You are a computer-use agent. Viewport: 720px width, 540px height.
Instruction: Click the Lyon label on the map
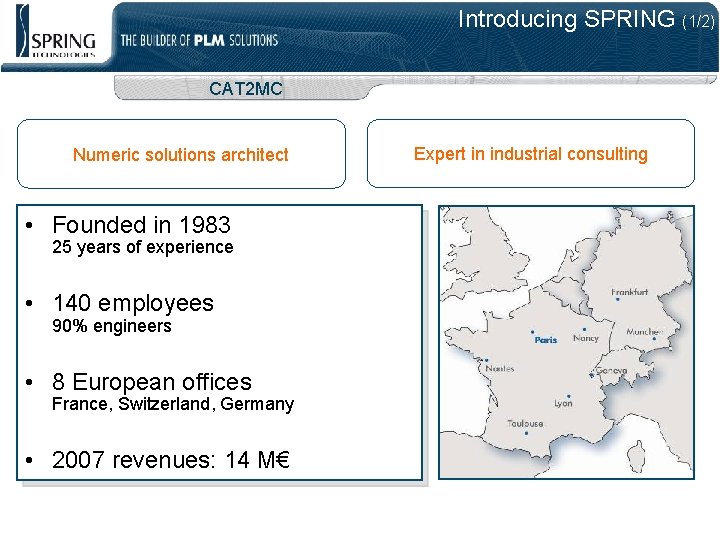563,404
